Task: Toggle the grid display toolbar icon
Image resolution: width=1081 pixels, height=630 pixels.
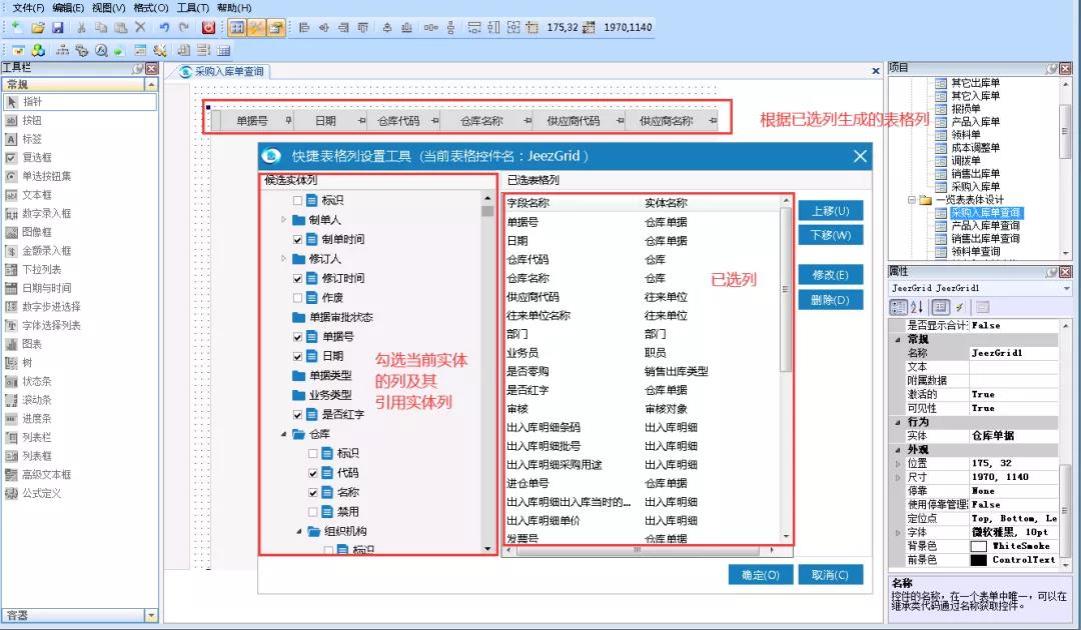Action: tap(236, 28)
